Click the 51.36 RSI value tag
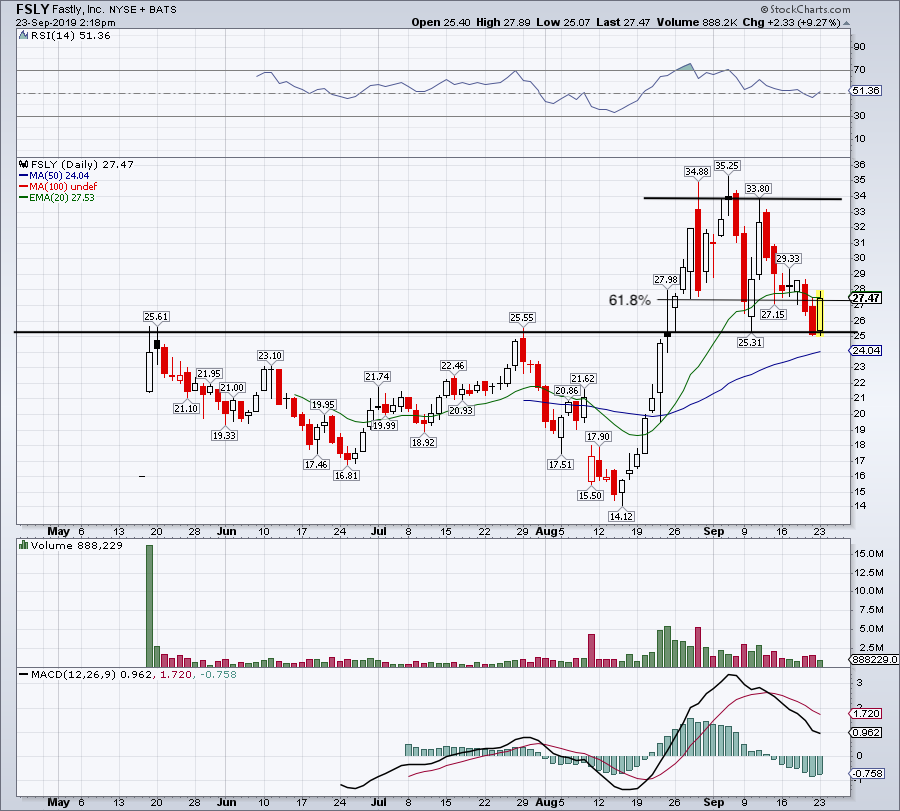Viewport: 900px width, 811px height. point(866,91)
